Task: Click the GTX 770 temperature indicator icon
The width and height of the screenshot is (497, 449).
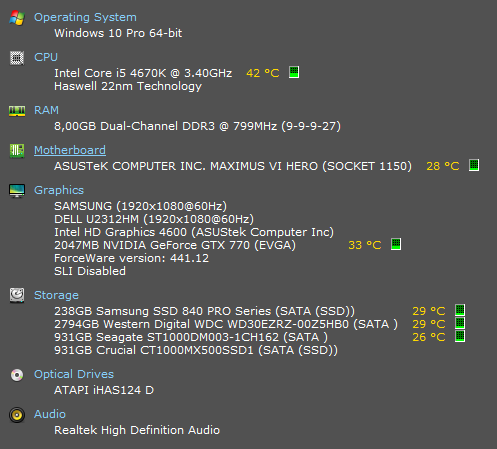Action: 396,244
